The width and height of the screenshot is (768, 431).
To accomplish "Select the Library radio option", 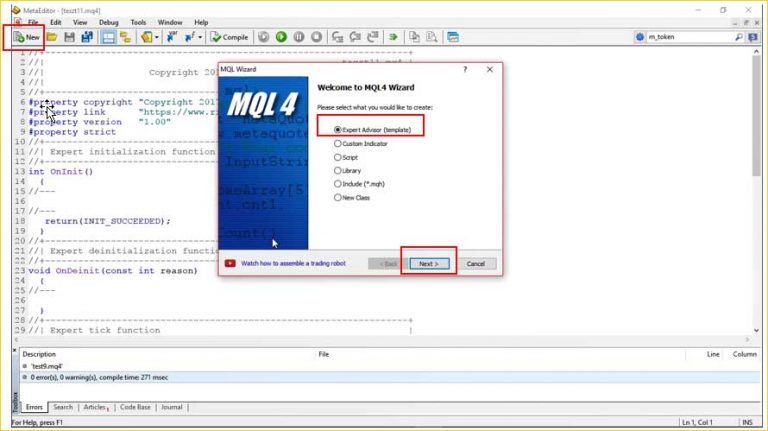I will point(348,170).
